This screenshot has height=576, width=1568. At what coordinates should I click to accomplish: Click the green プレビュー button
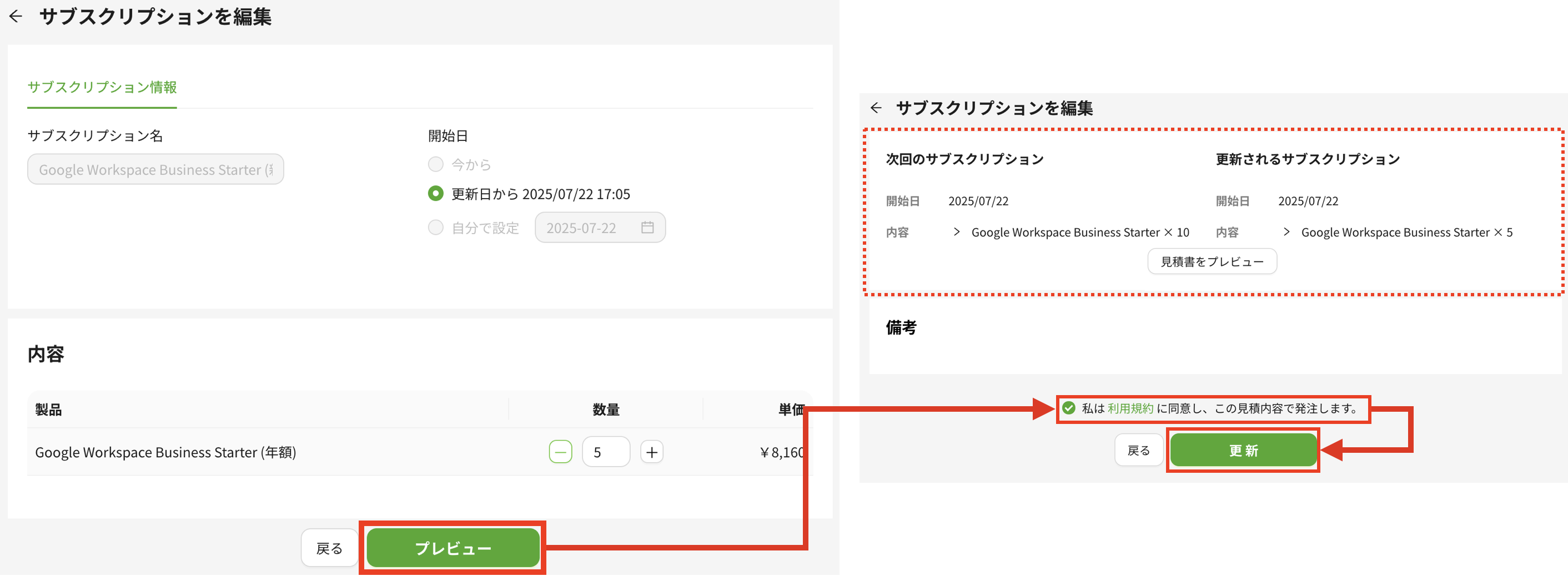click(453, 548)
